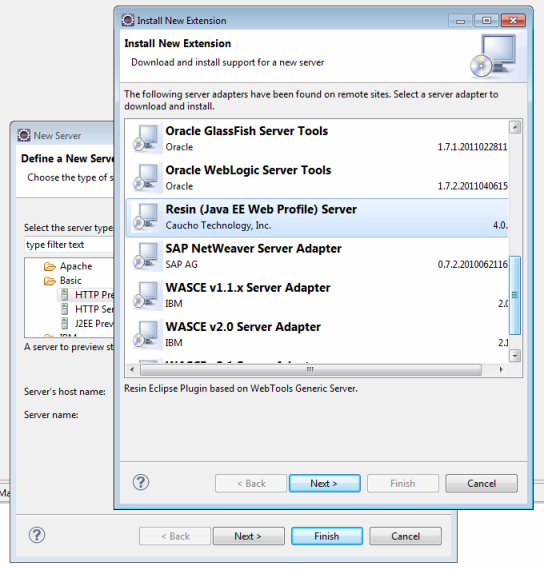The height and width of the screenshot is (570, 544).
Task: Click the New Server title bar icon
Action: pos(24,135)
